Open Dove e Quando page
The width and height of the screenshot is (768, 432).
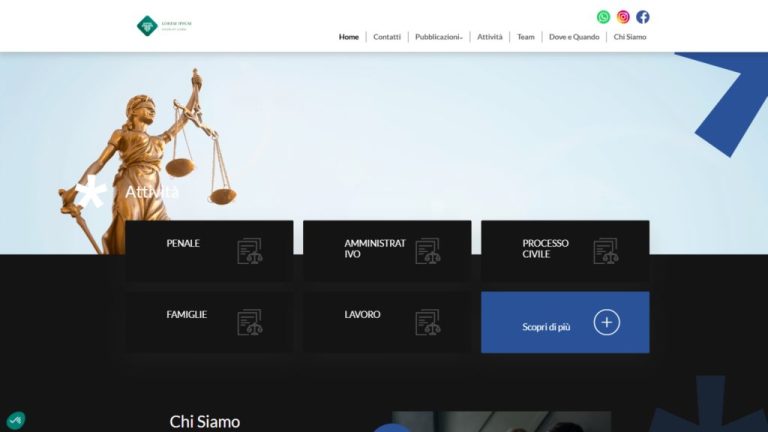coord(574,37)
